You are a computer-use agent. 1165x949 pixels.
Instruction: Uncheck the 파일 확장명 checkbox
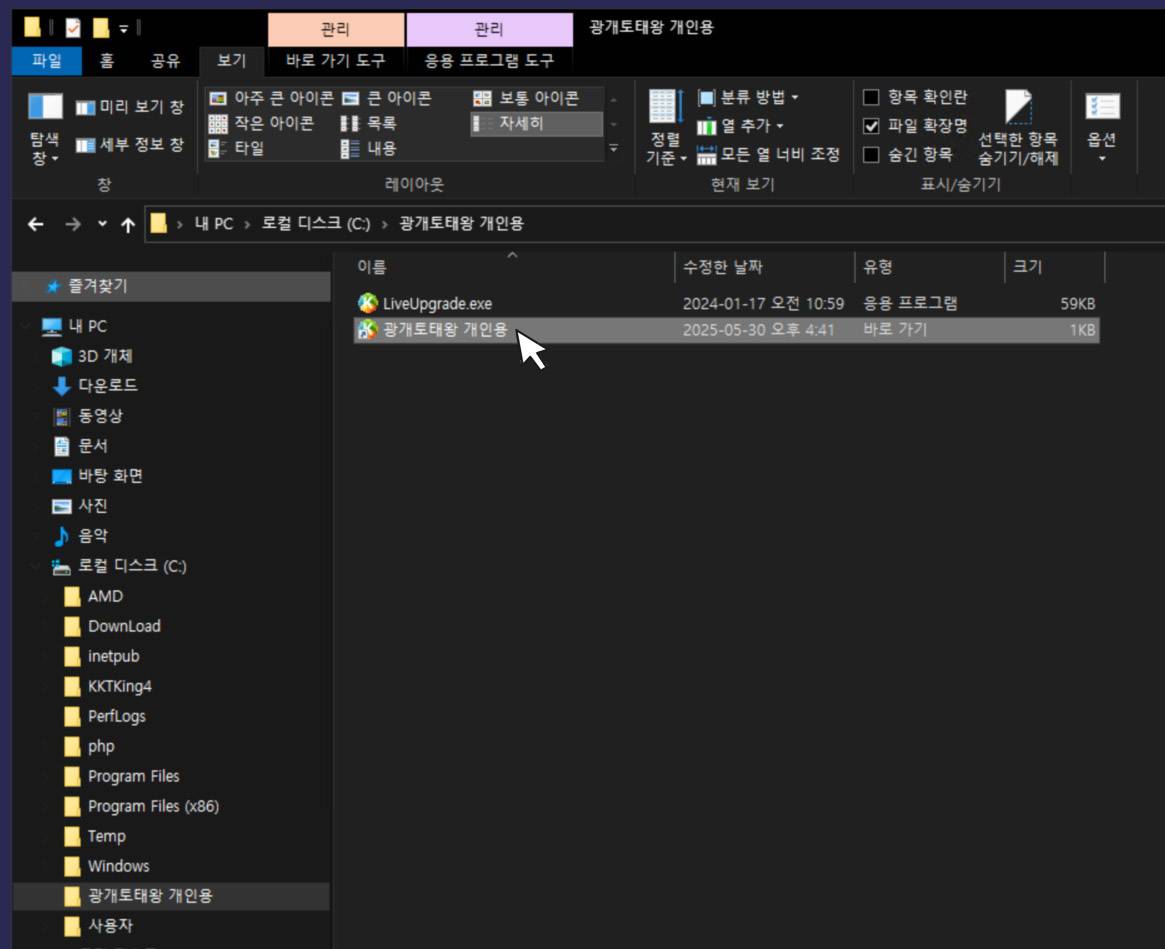click(x=871, y=126)
